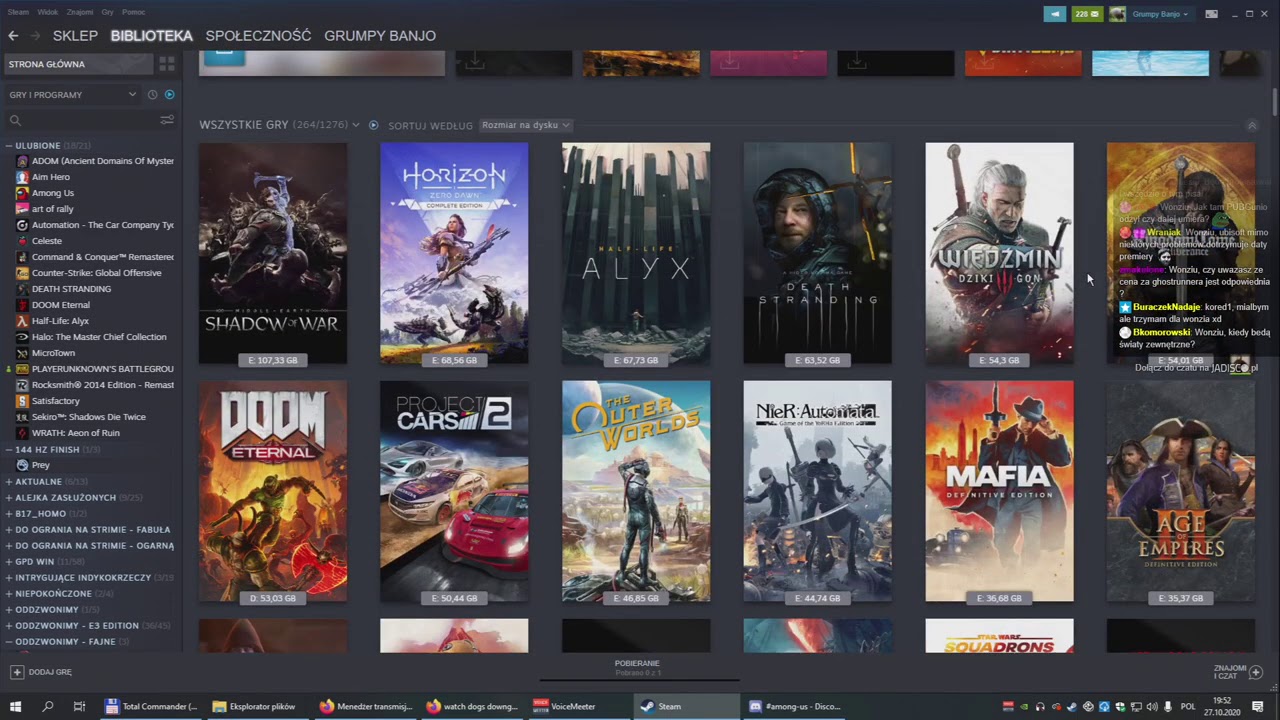Open the Mafia Definitive Edition cover
The height and width of the screenshot is (720, 1280).
coord(999,492)
